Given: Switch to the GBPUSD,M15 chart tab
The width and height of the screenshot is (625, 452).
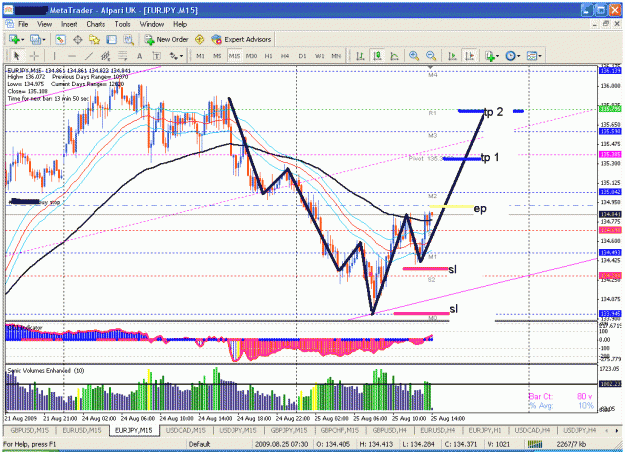Looking at the screenshot, I should click(x=30, y=430).
